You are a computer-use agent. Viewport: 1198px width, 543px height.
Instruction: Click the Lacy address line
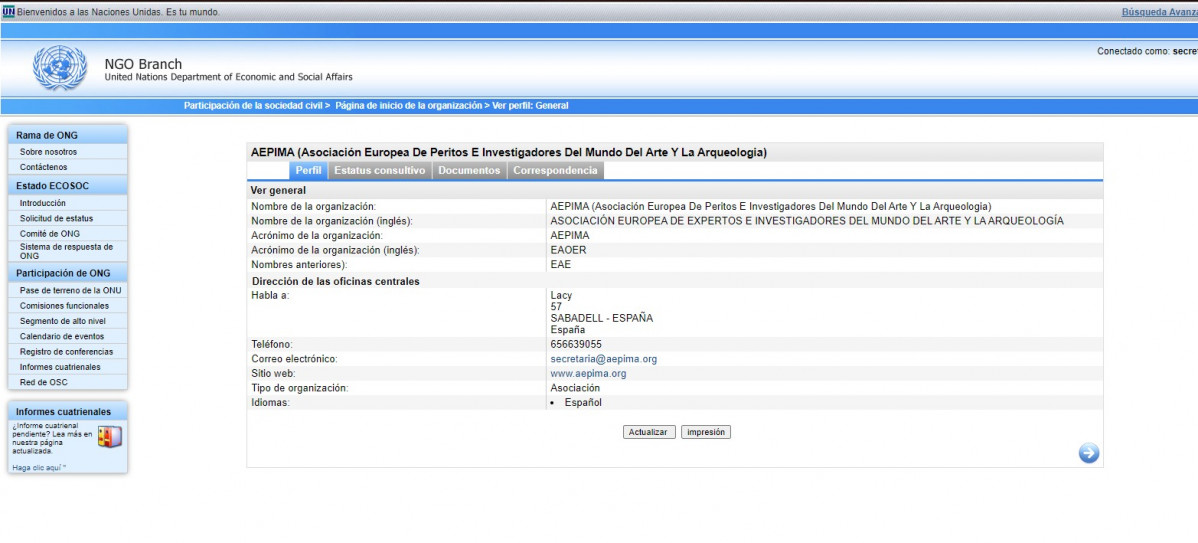tap(561, 296)
